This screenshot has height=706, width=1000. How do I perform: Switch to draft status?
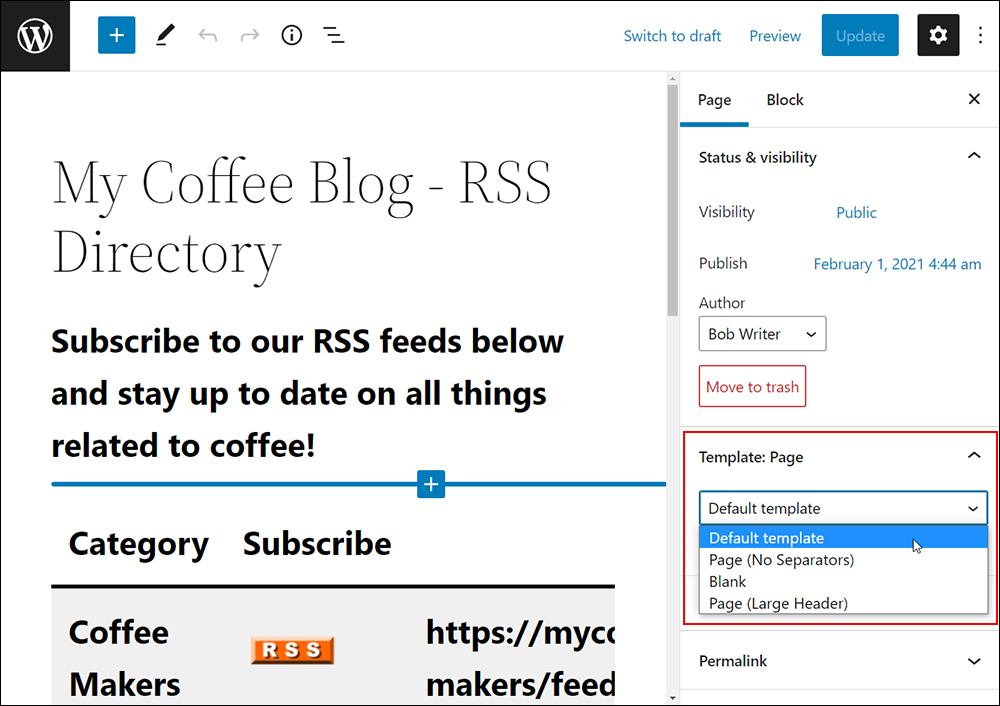tap(672, 36)
